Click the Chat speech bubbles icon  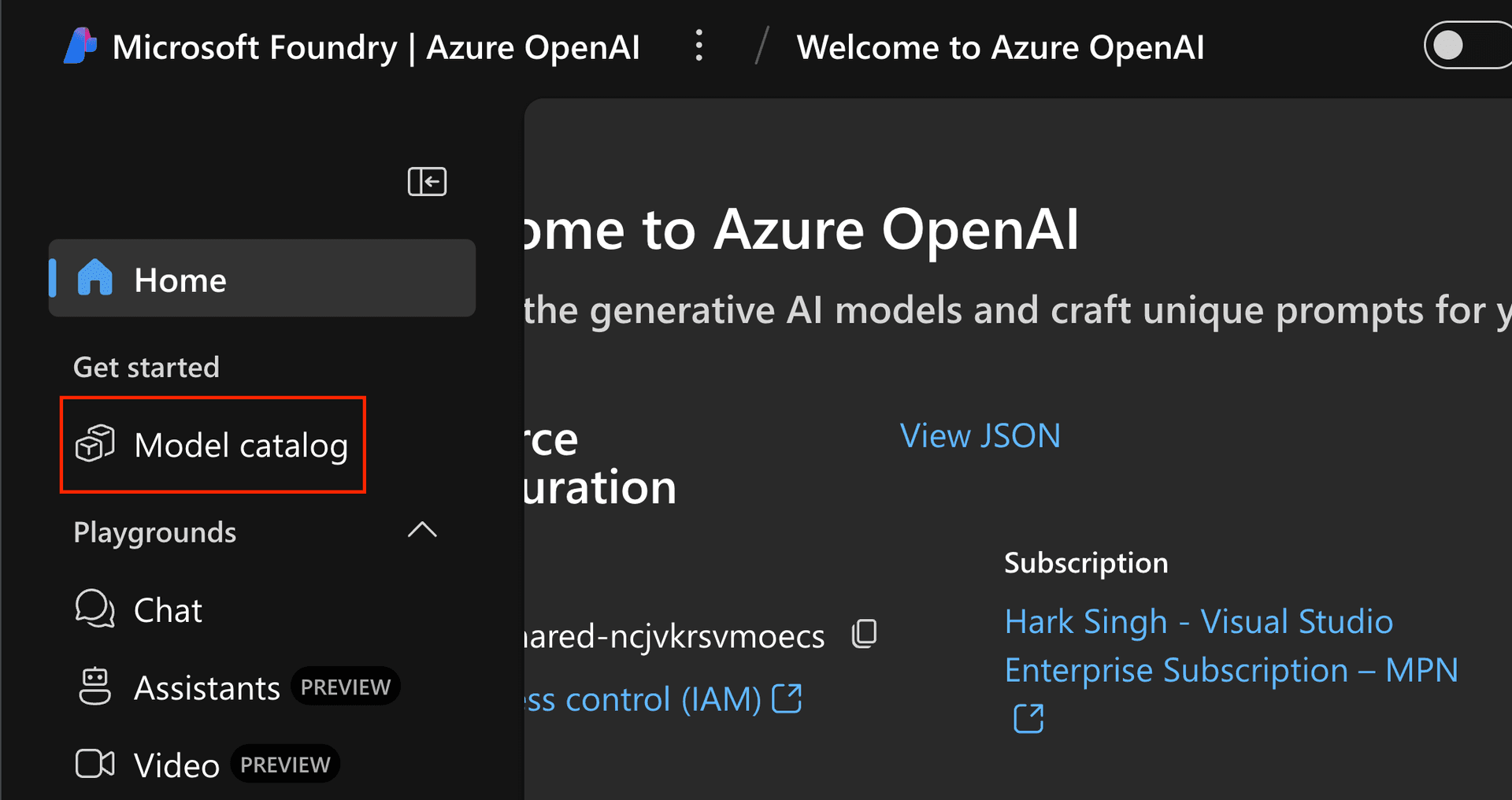pyautogui.click(x=94, y=609)
